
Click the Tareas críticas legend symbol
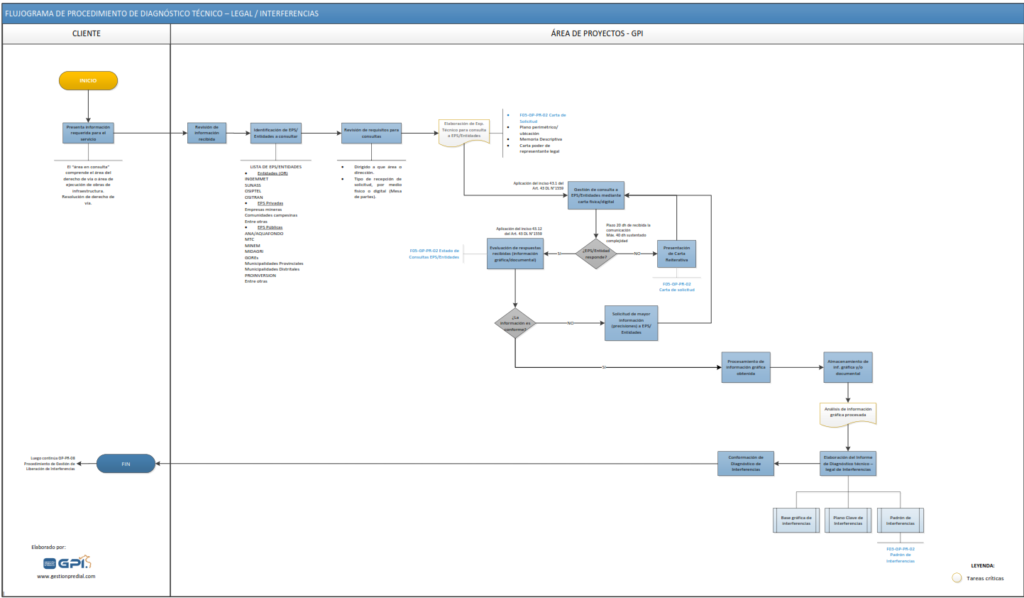pyautogui.click(x=955, y=577)
